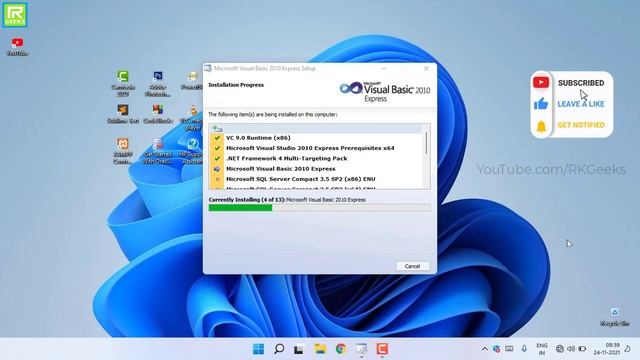Show hidden system tray icons
The image size is (640, 360).
pos(484,349)
